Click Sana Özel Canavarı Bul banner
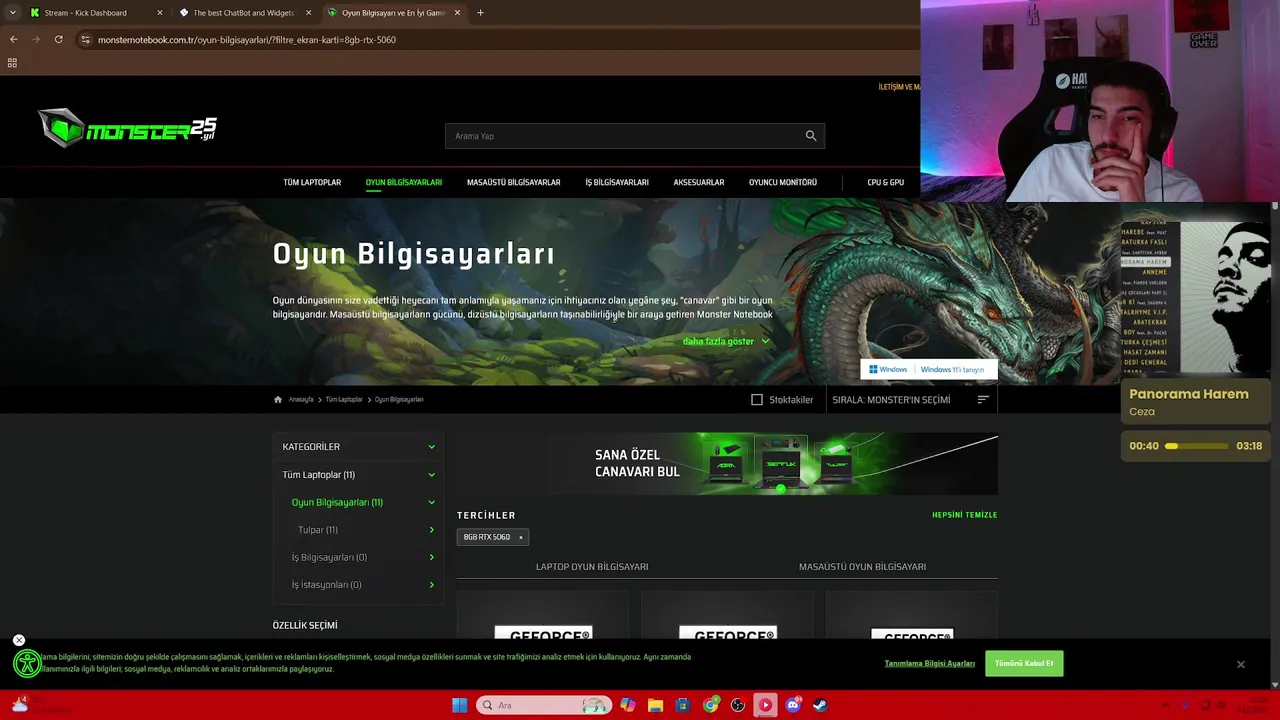 coord(727,463)
